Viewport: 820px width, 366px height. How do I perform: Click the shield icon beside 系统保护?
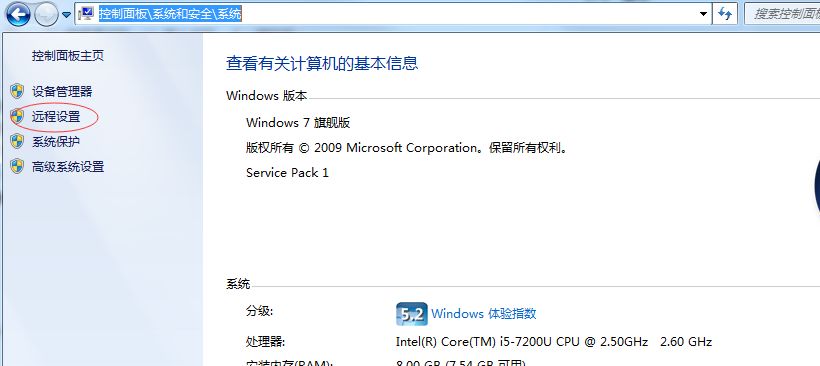point(17,141)
